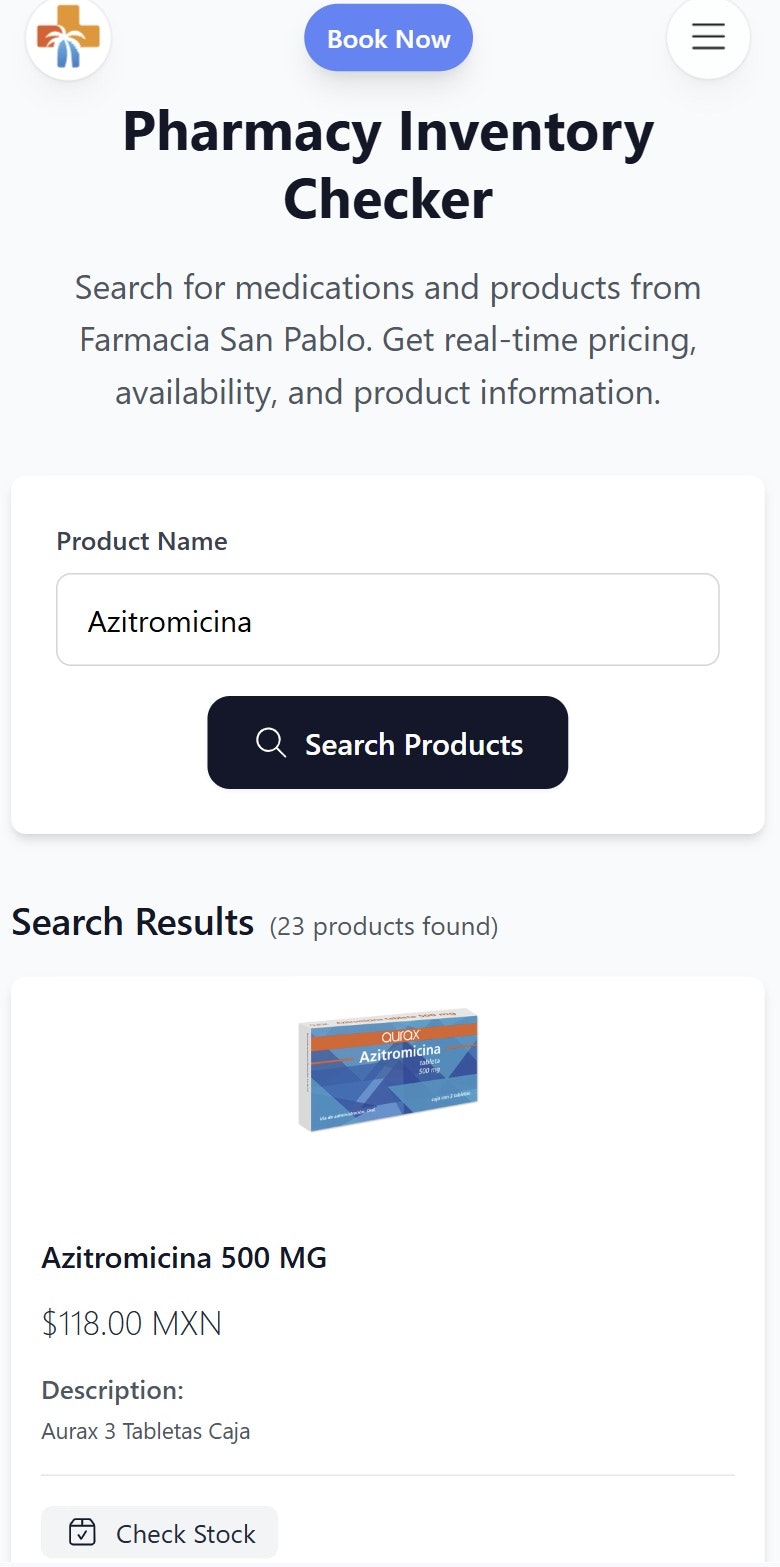Select the Book Now button

(x=388, y=37)
